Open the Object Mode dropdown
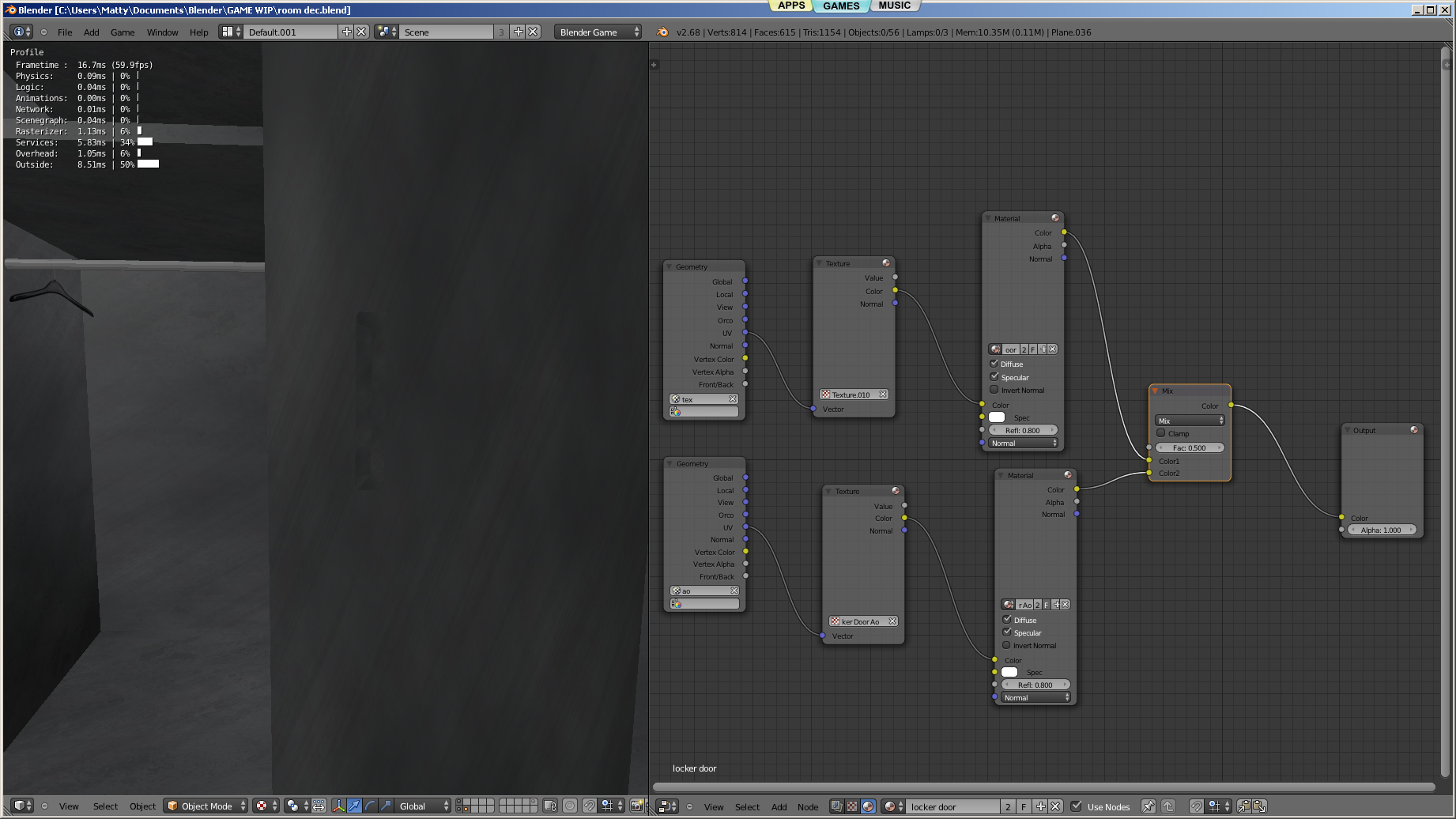1456x819 pixels. pos(206,806)
